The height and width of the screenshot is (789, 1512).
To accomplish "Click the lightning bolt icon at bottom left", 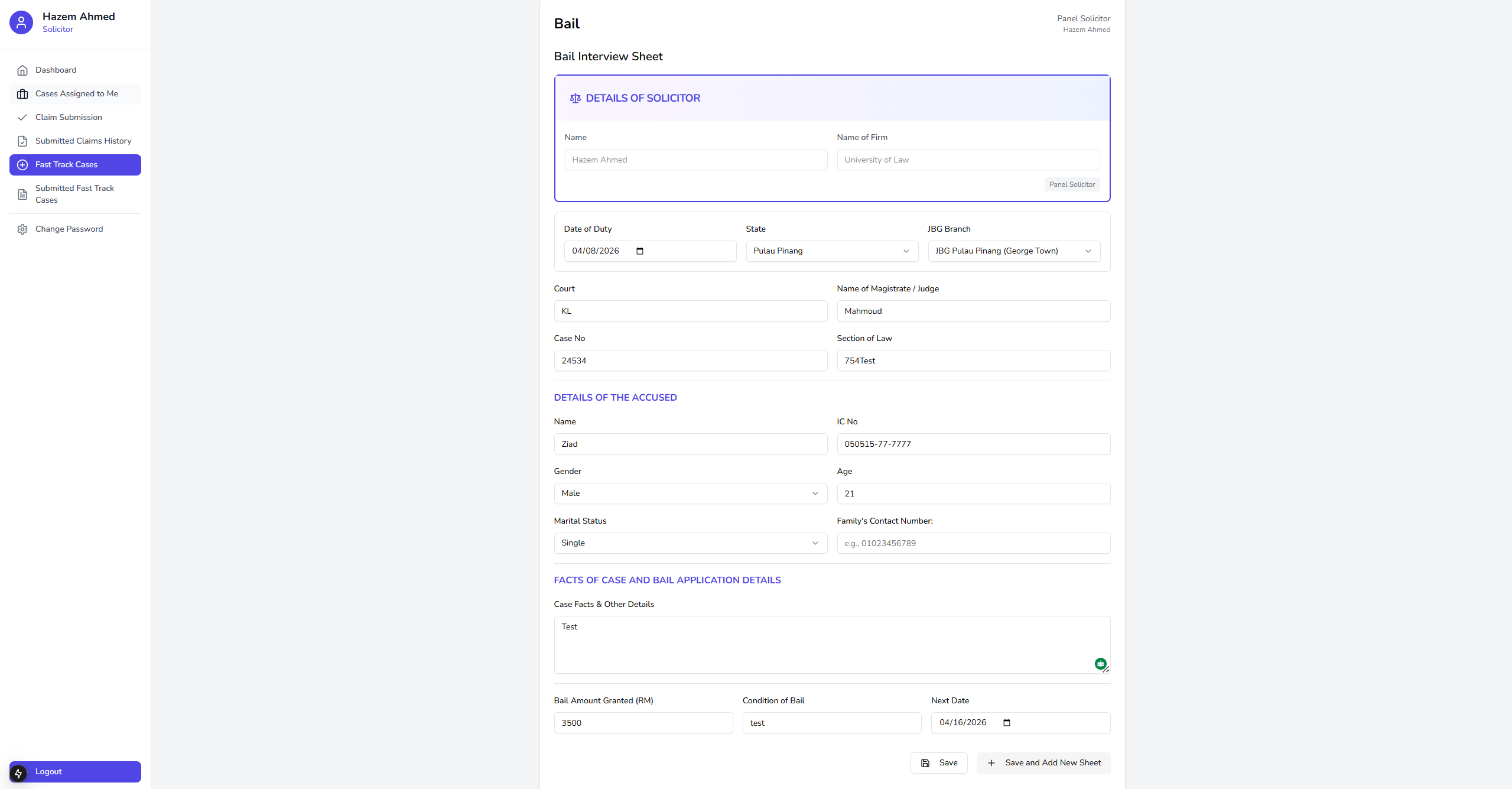I will pos(18,773).
